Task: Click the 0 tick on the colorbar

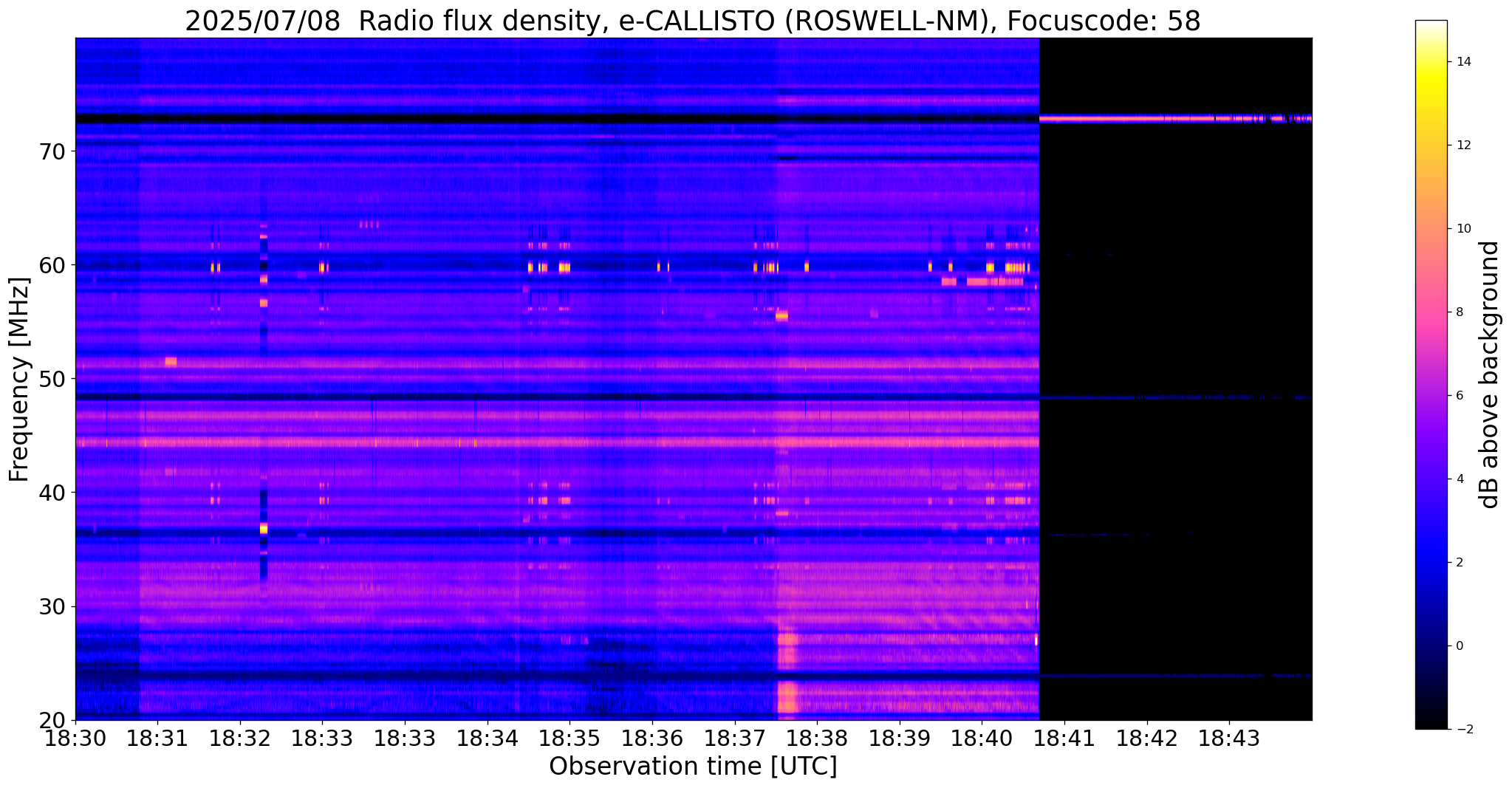Action: tap(1459, 646)
